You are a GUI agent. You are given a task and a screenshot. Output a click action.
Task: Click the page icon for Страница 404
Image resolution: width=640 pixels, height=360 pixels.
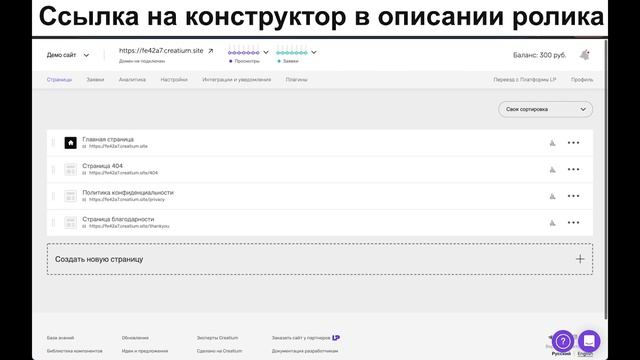click(x=70, y=169)
